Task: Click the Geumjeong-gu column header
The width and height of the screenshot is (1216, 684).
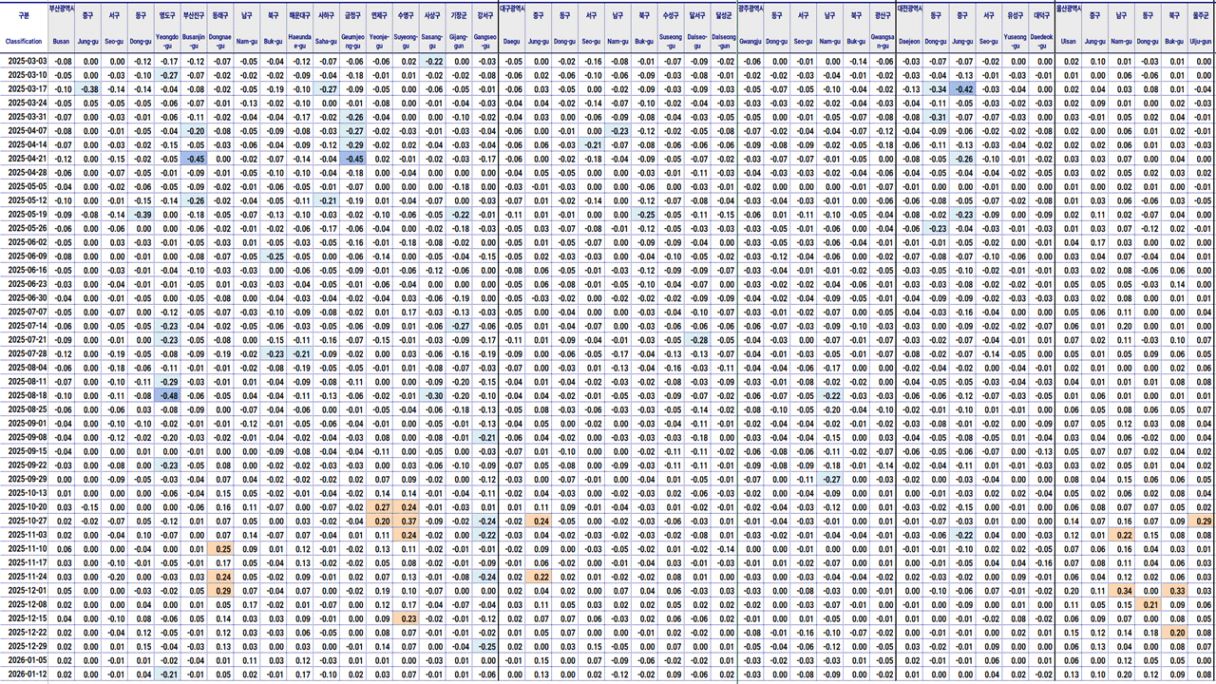Action: click(x=353, y=42)
